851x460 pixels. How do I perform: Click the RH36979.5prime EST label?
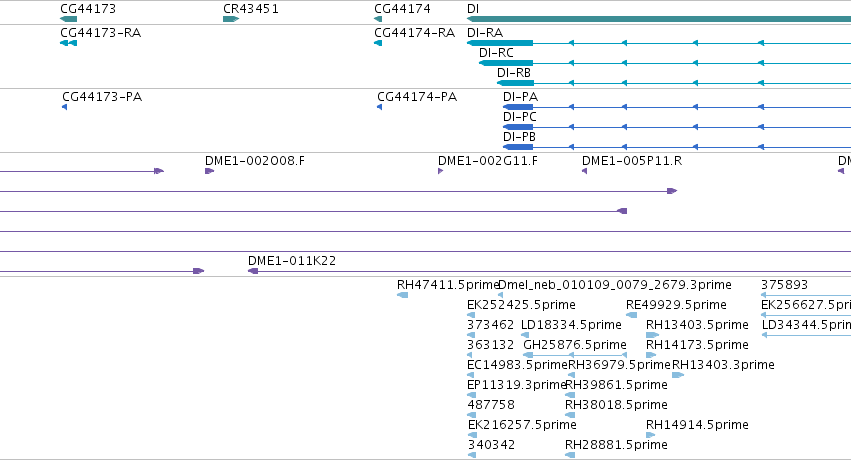619,365
